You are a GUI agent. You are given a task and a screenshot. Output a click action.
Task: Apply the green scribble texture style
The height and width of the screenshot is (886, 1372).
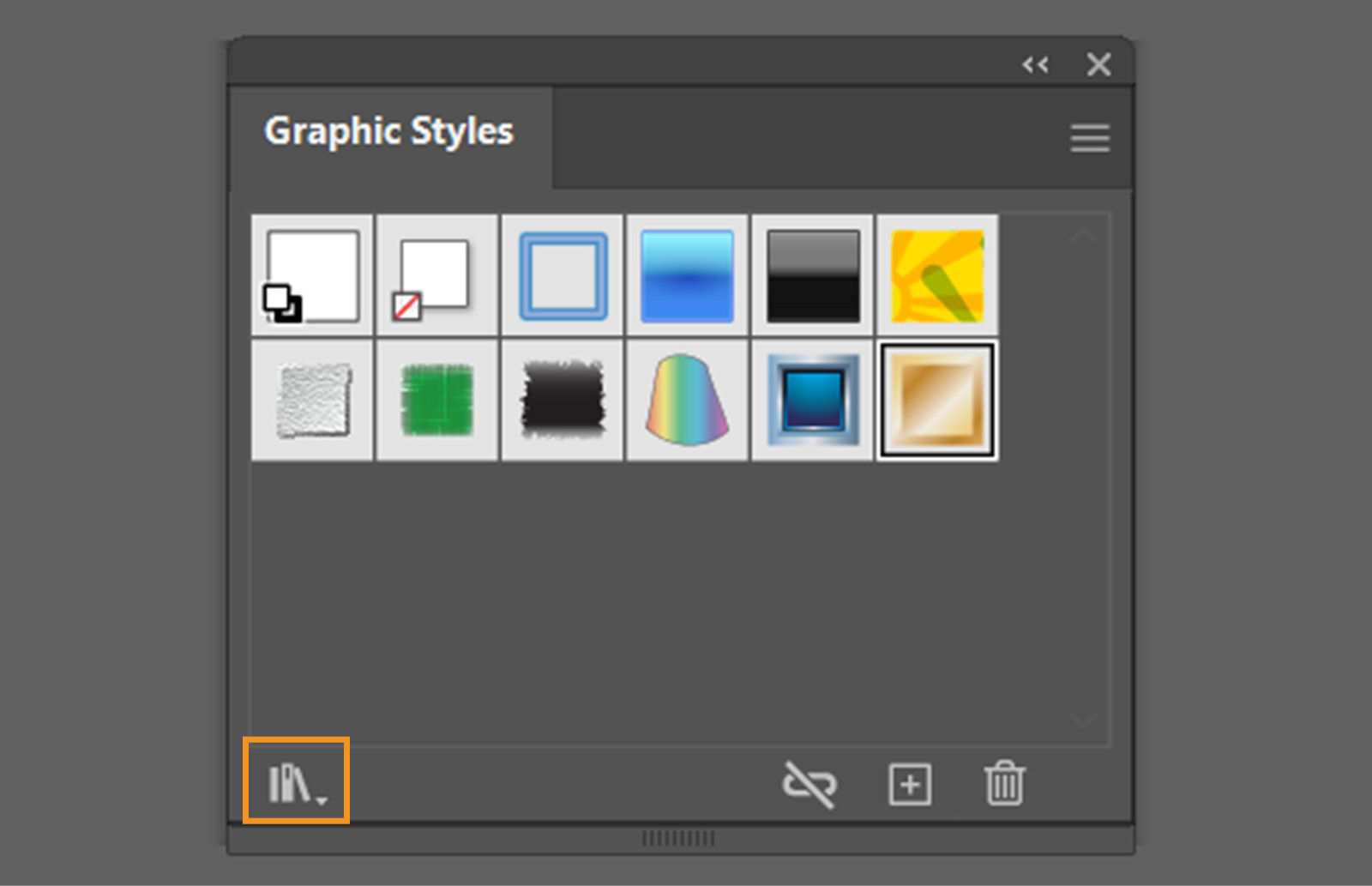coord(436,400)
